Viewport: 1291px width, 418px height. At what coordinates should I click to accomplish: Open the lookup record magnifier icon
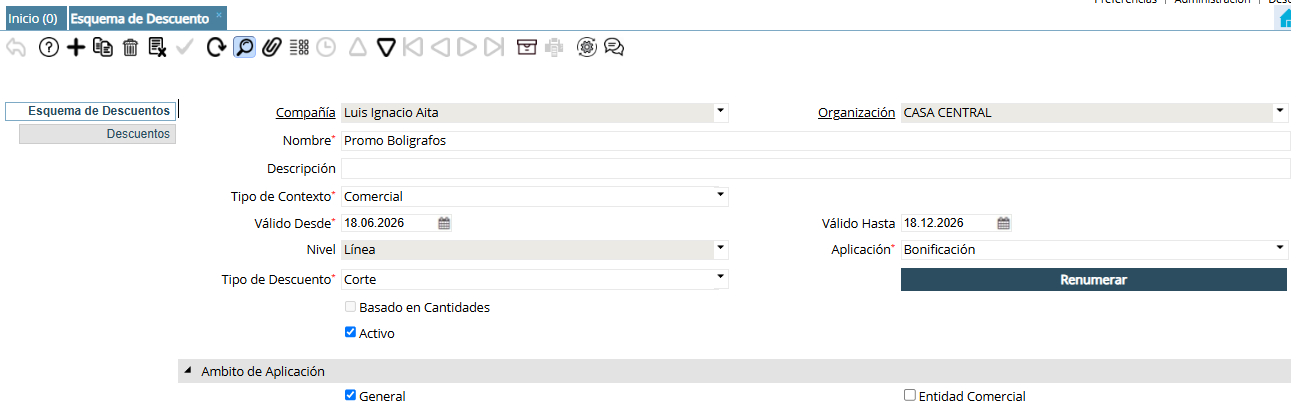pos(244,47)
